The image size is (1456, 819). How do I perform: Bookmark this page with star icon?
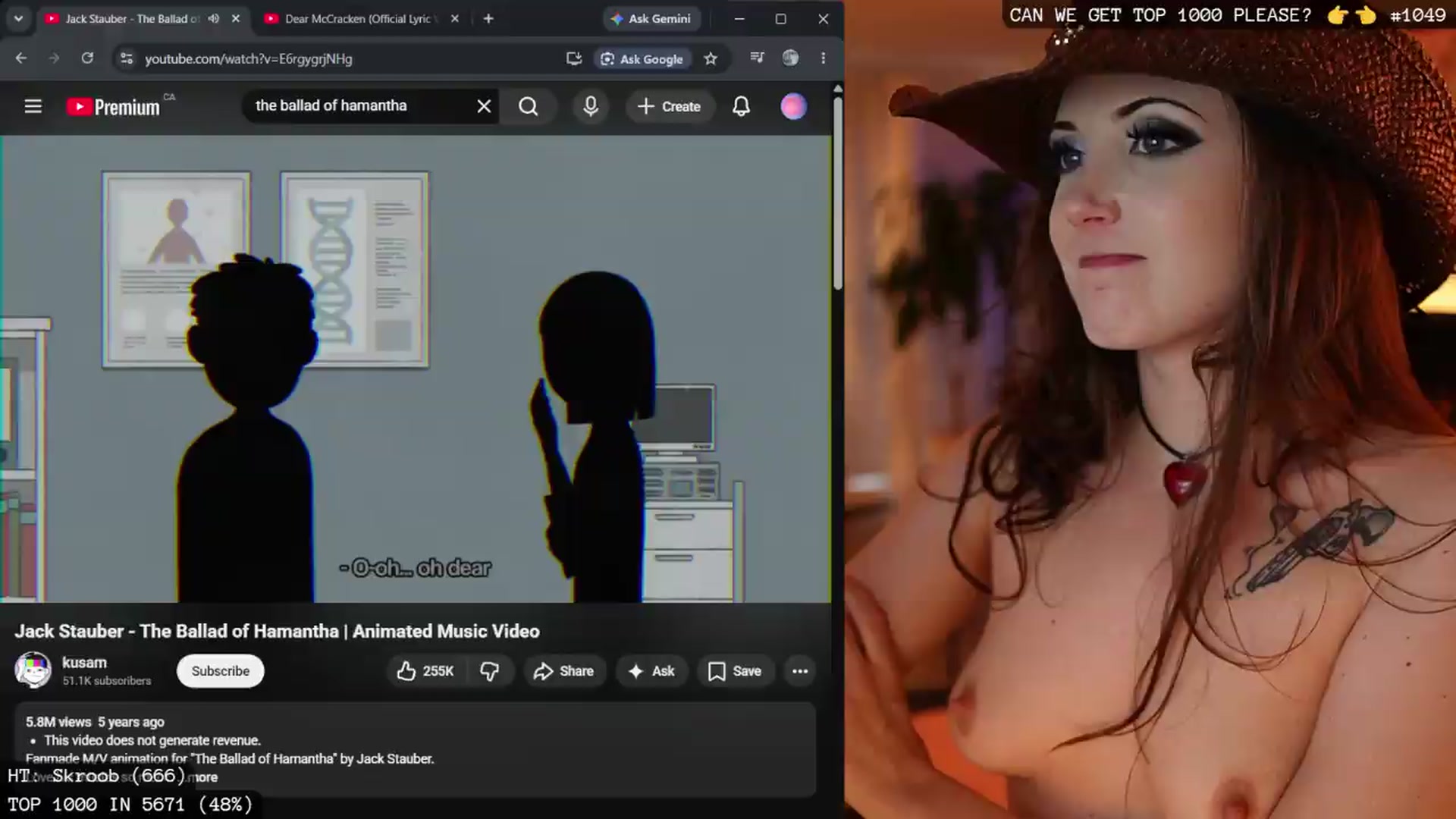pyautogui.click(x=711, y=58)
